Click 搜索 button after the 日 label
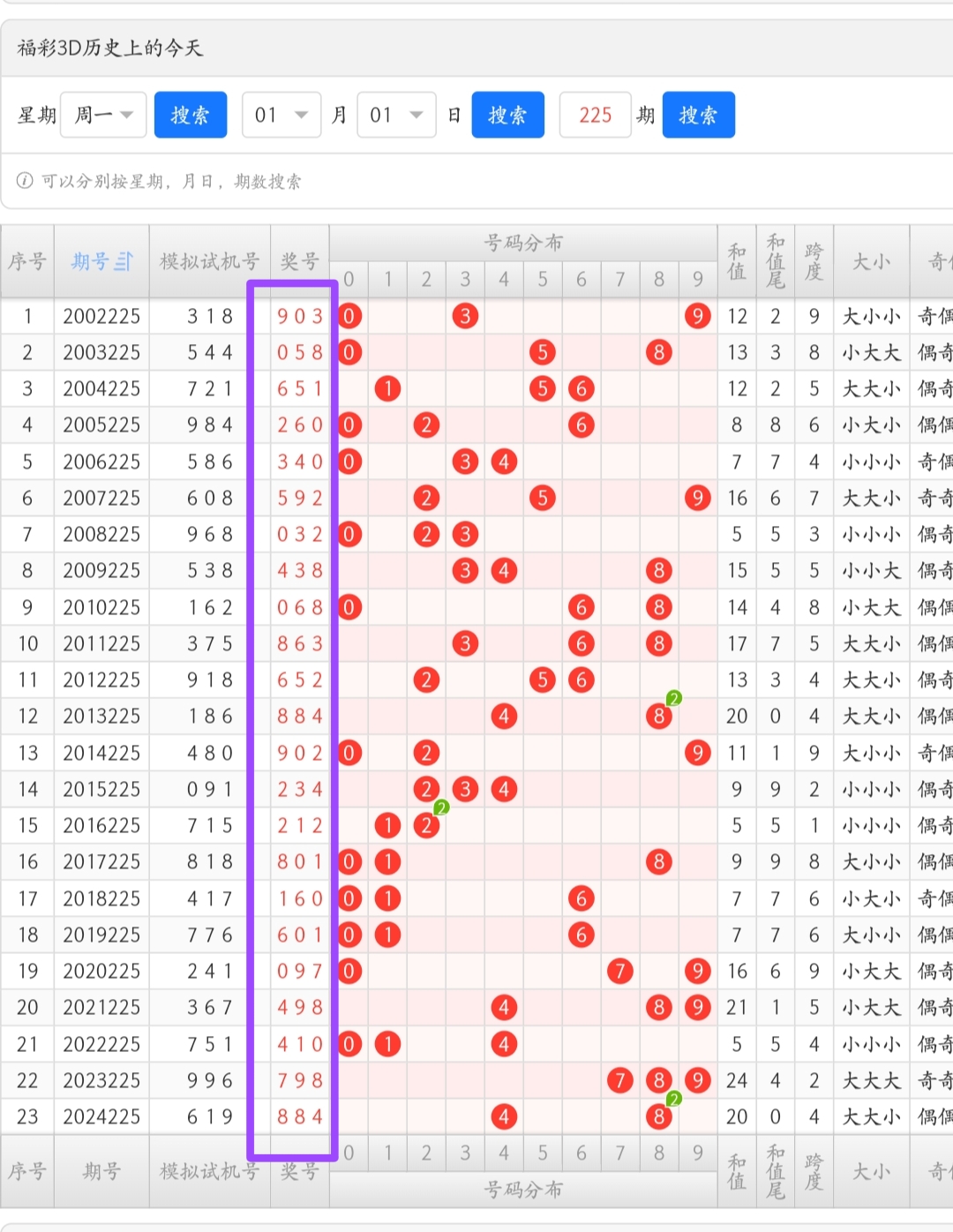The width and height of the screenshot is (953, 1232). (508, 115)
